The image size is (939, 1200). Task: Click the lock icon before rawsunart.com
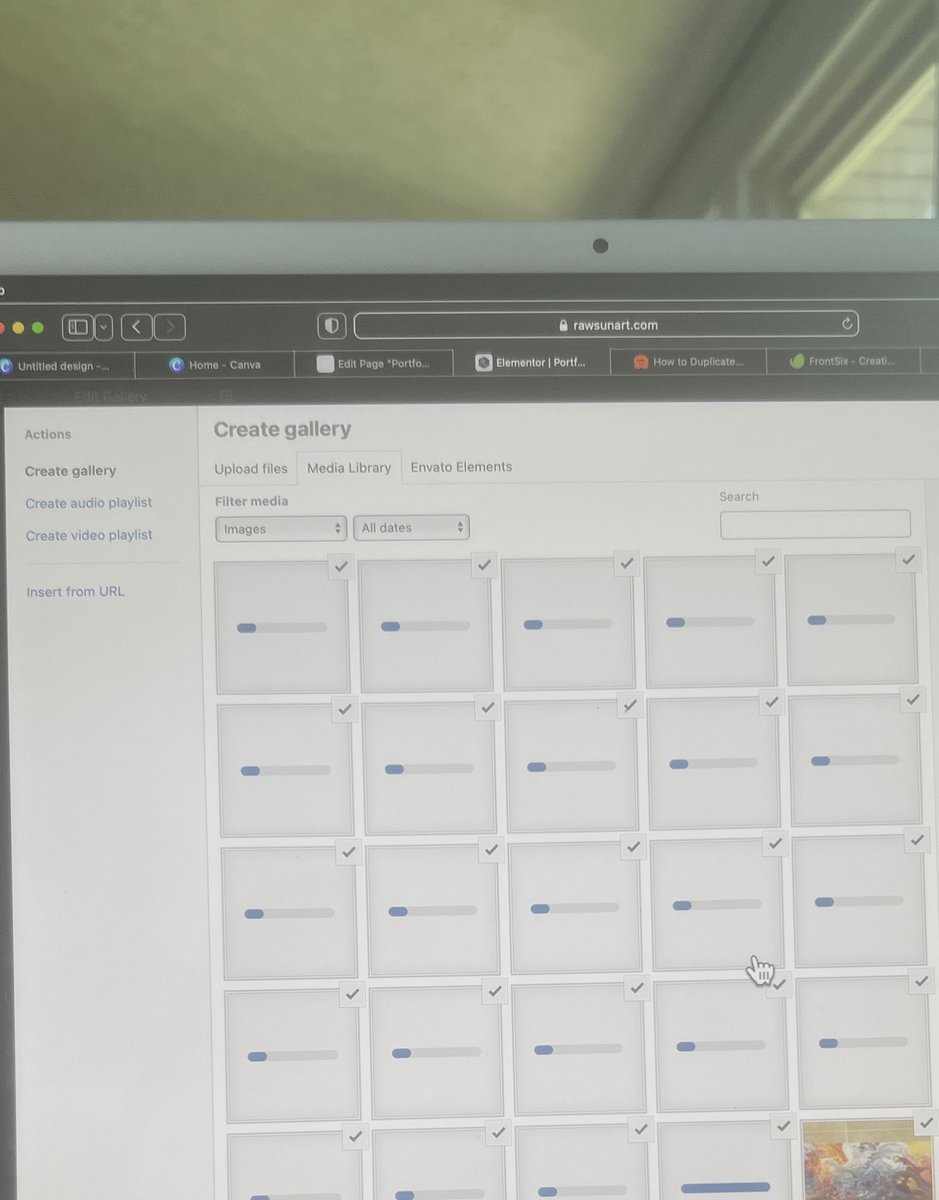(x=564, y=325)
